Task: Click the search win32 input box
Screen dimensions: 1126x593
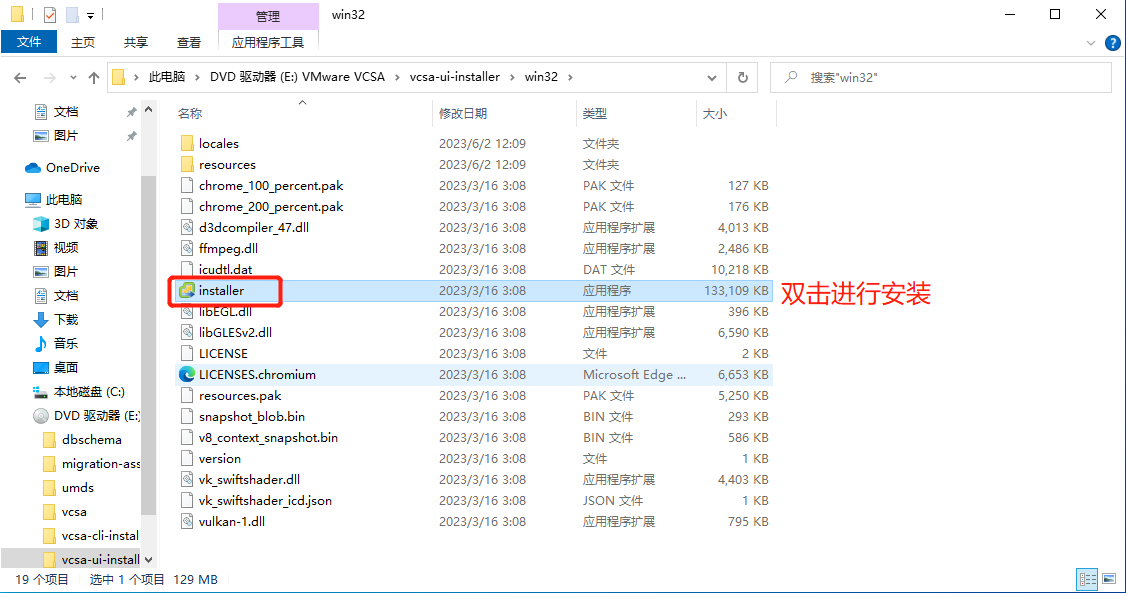Action: 941,78
